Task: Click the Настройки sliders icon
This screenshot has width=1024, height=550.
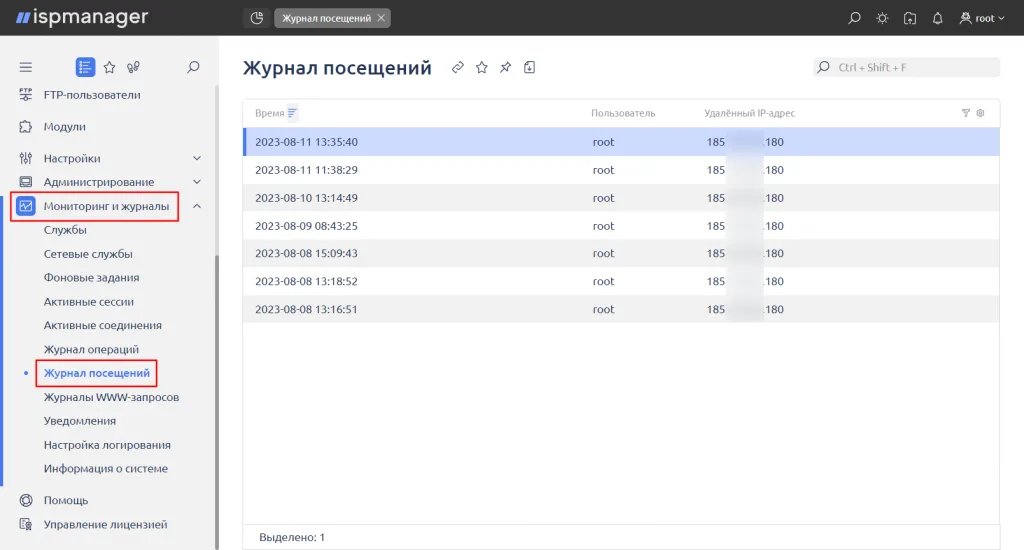Action: [x=25, y=158]
